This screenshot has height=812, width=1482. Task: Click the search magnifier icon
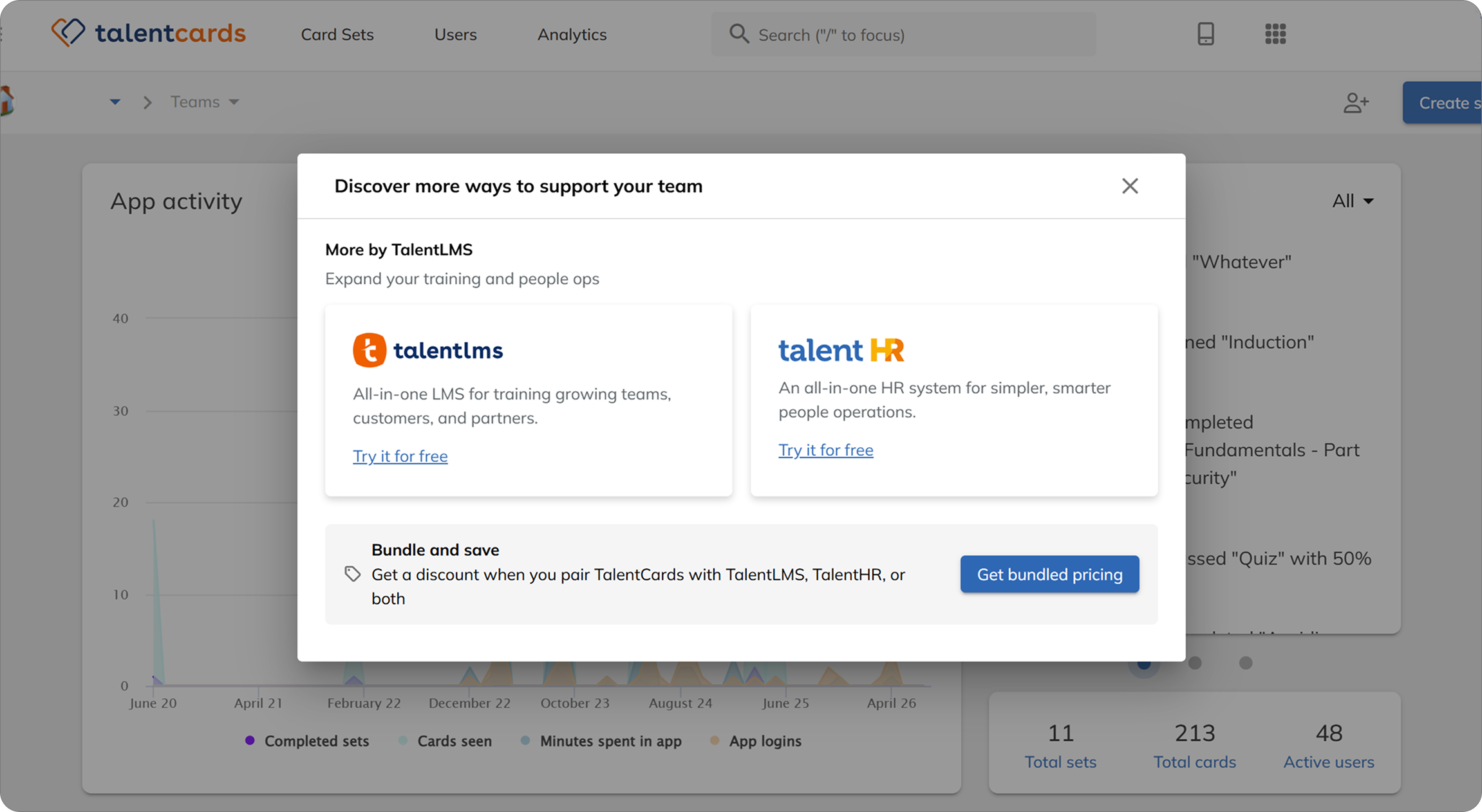pos(739,34)
